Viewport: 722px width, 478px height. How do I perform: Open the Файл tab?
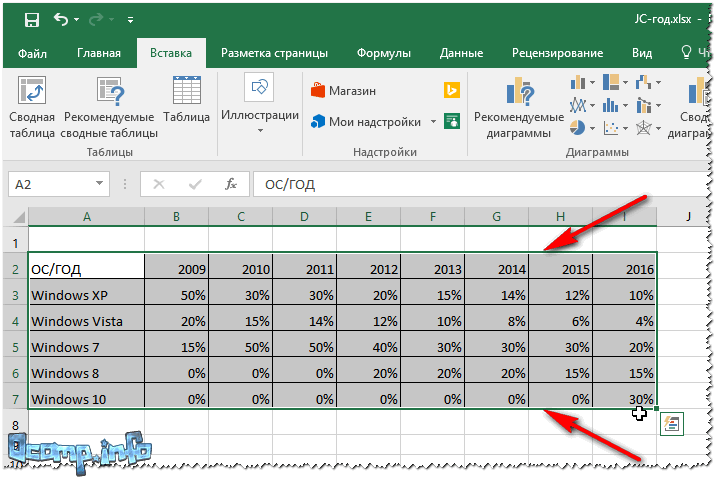click(x=32, y=53)
